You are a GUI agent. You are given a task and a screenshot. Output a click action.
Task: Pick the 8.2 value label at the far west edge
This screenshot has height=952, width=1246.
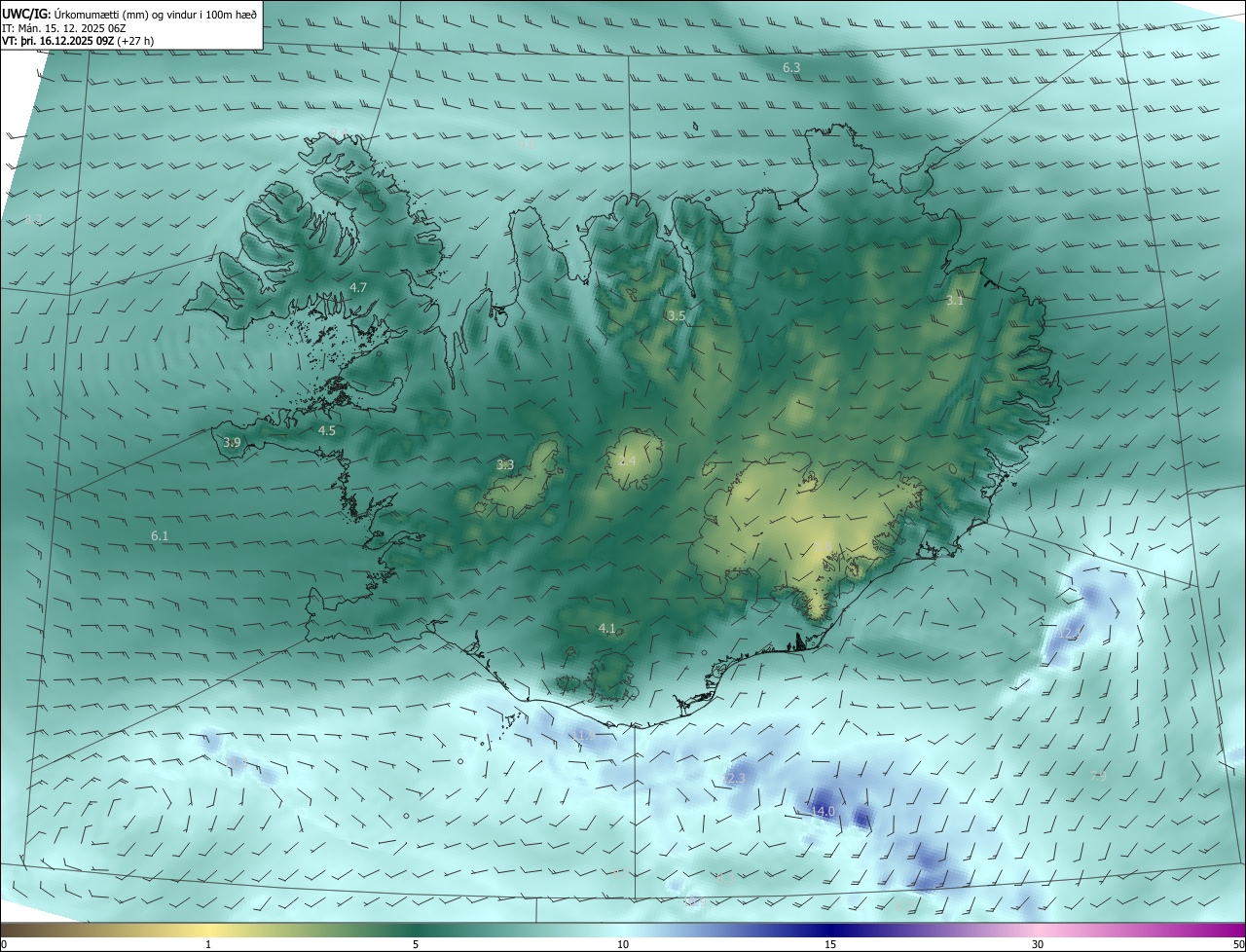(x=33, y=219)
